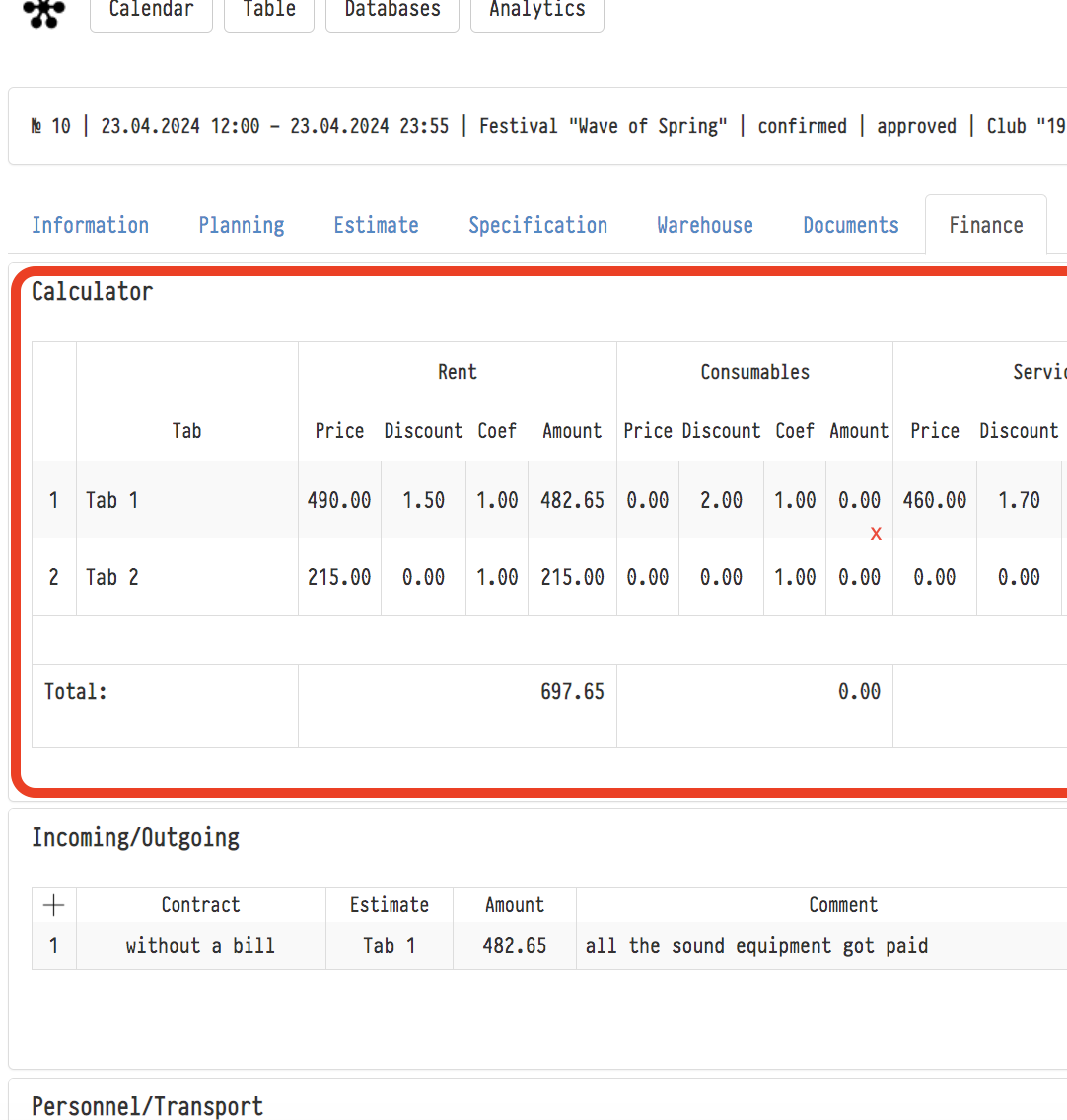1067x1120 pixels.
Task: Select the Finance tab
Action: pyautogui.click(x=986, y=225)
